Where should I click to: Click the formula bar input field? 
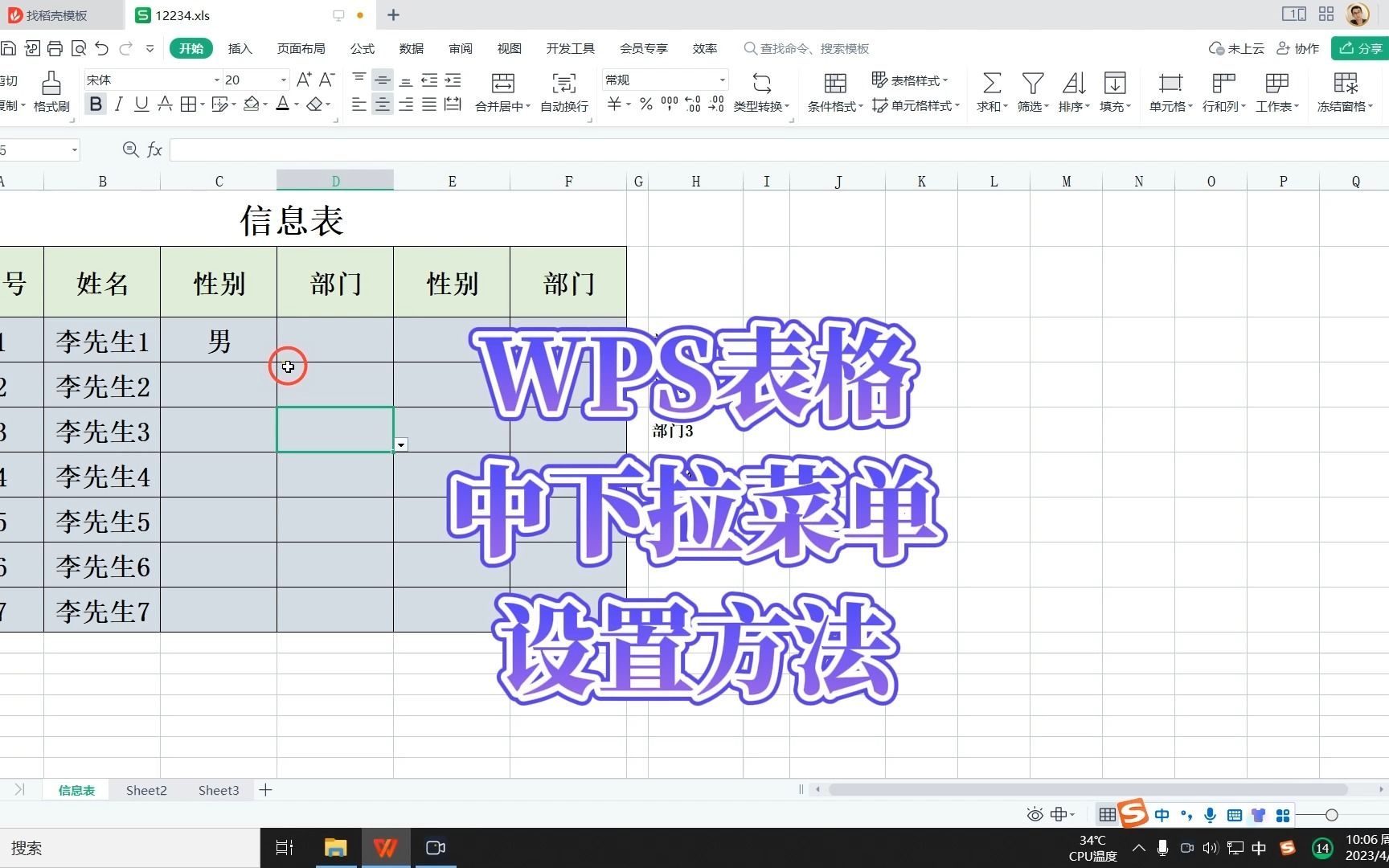pyautogui.click(x=779, y=149)
